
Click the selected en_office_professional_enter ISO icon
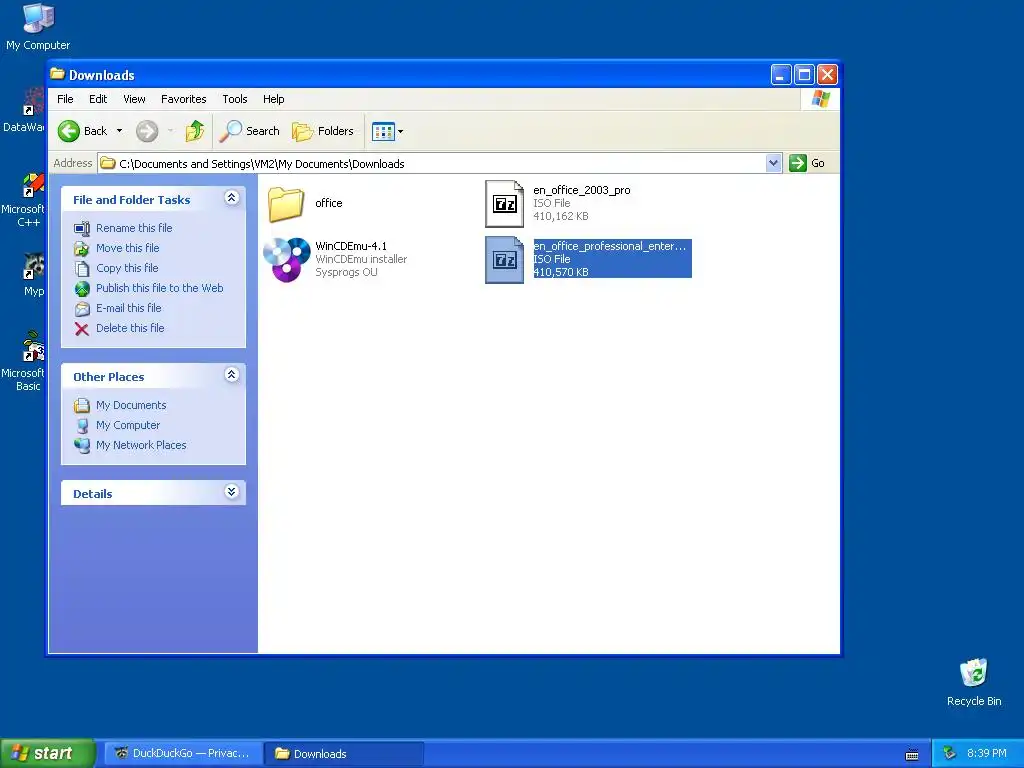tap(504, 260)
